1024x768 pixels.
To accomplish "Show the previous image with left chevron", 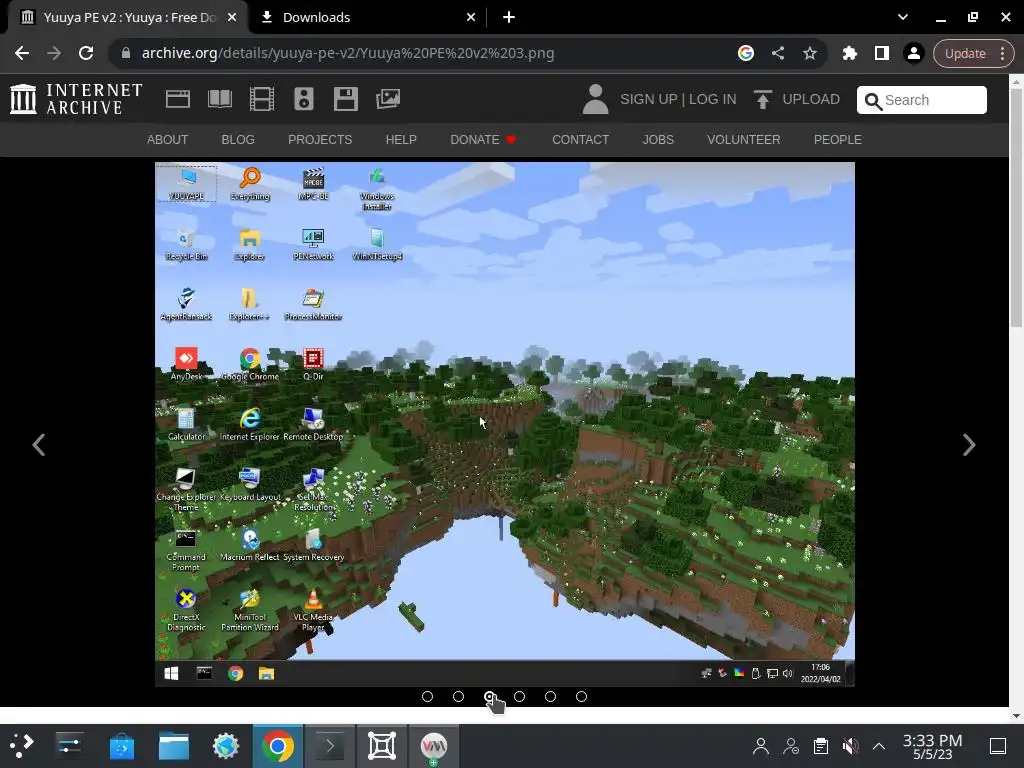I will point(39,445).
